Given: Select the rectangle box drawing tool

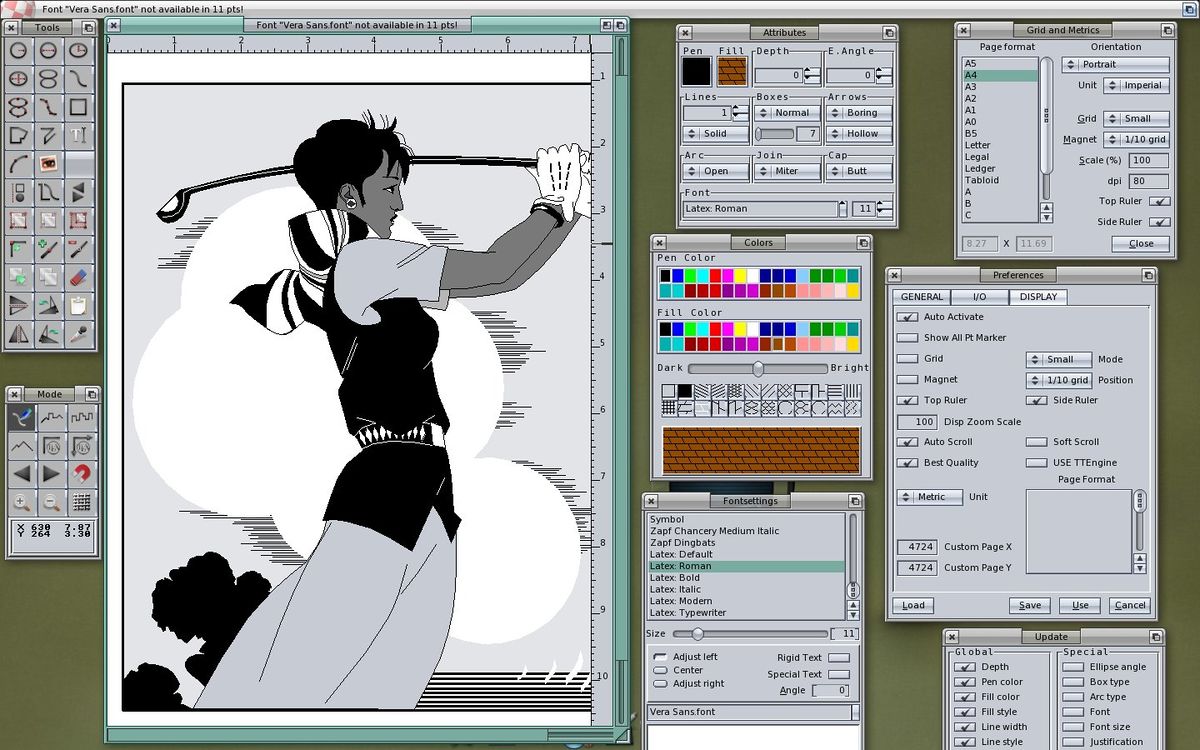Looking at the screenshot, I should 78,107.
